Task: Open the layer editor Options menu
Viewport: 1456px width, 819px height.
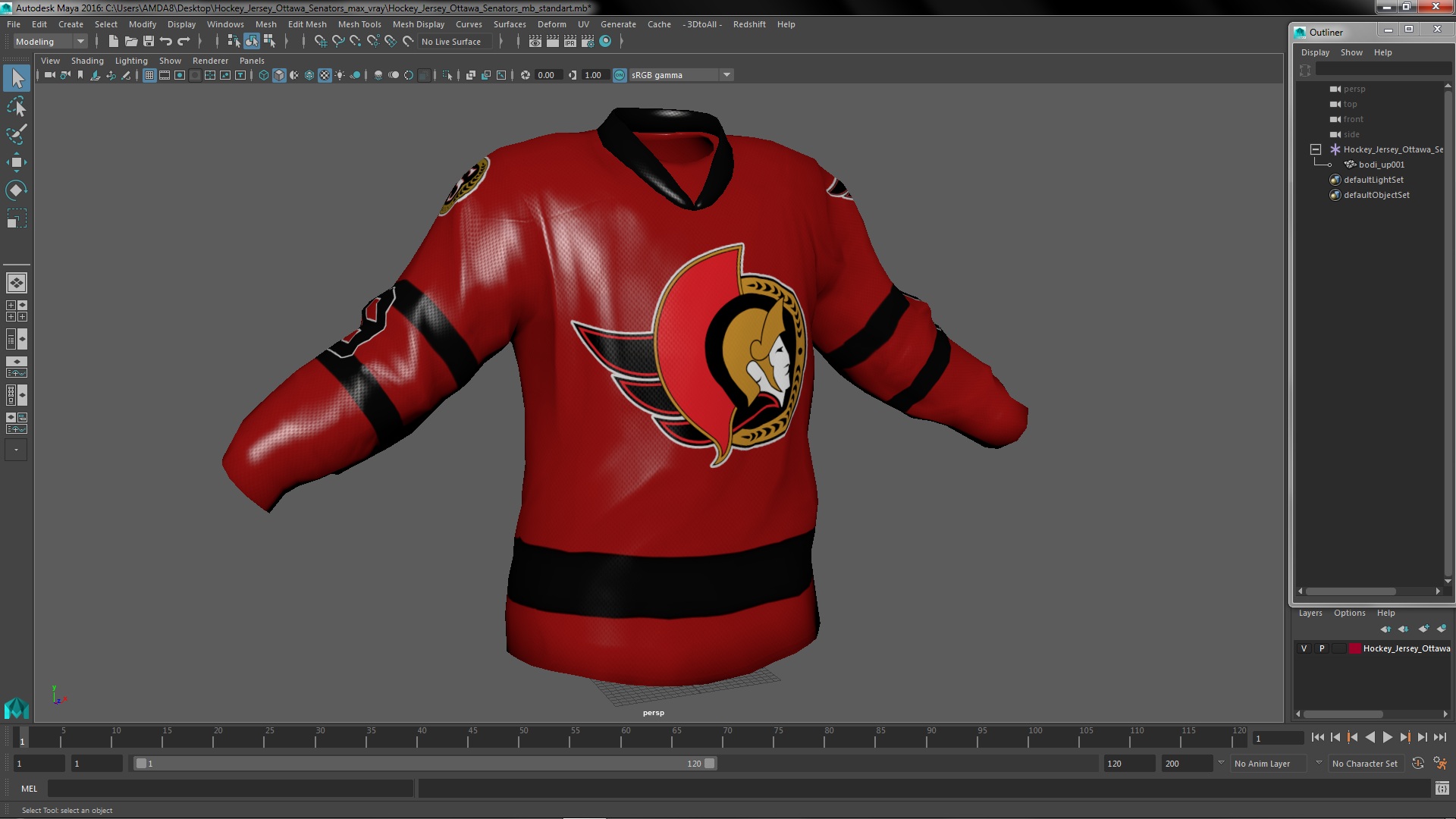Action: point(1349,613)
